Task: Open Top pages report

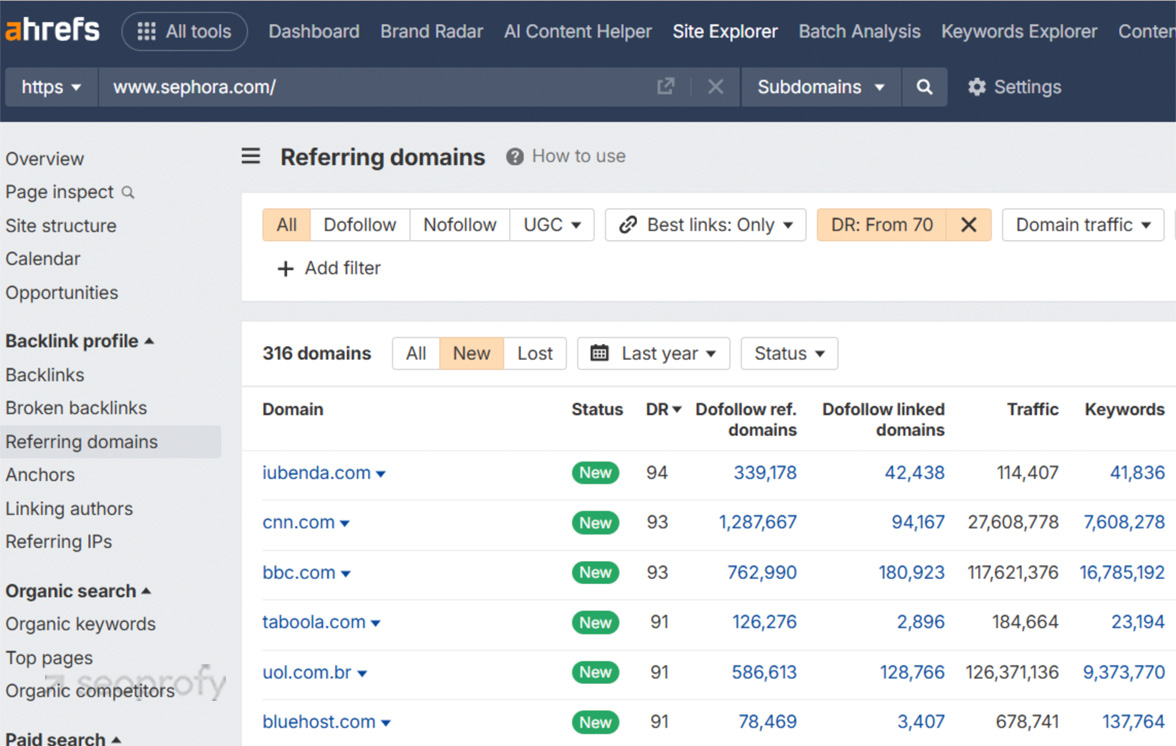Action: (49, 658)
